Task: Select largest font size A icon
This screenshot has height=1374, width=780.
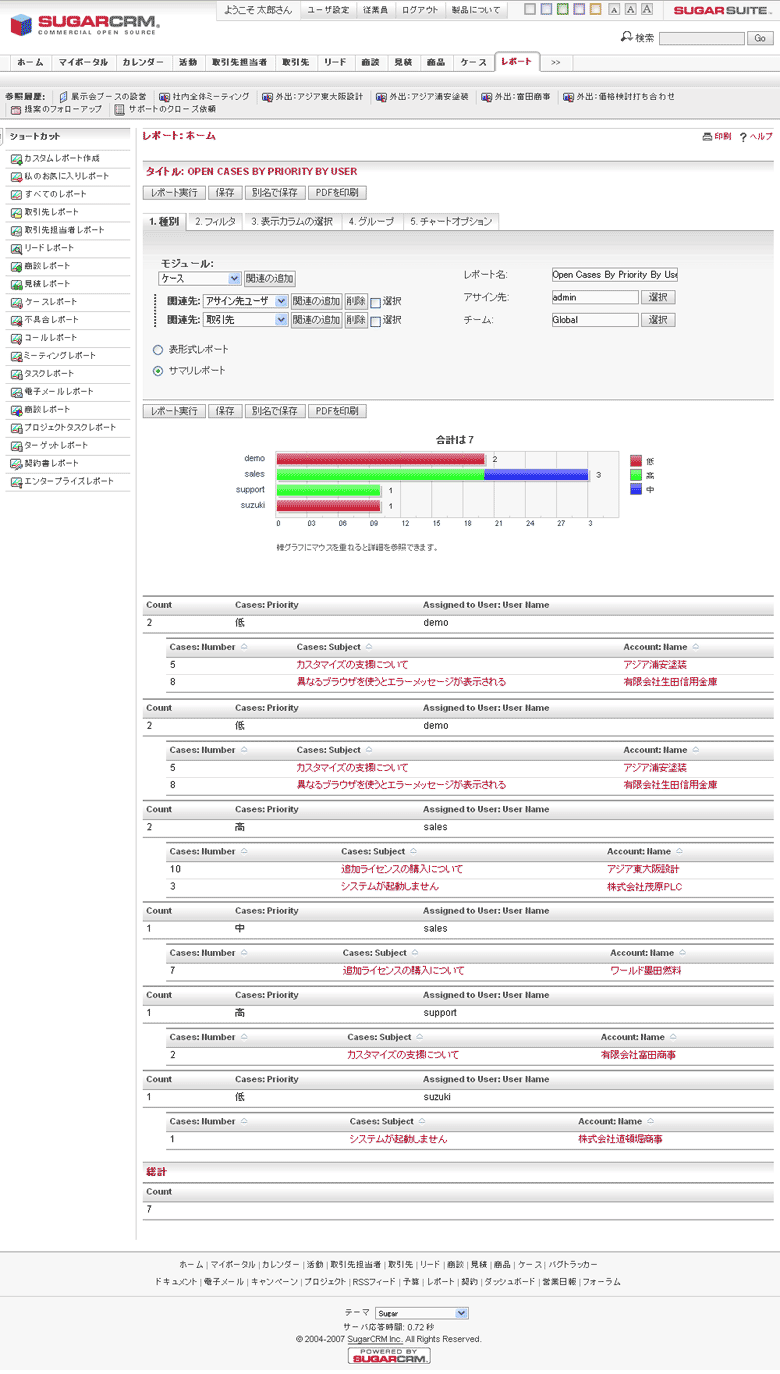Action: pos(647,9)
